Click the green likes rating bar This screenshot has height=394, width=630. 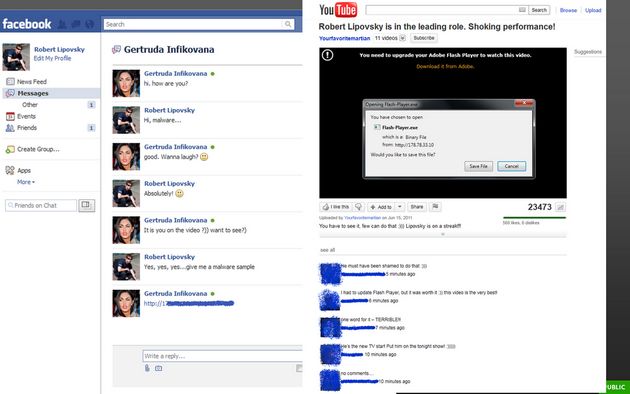tap(534, 218)
